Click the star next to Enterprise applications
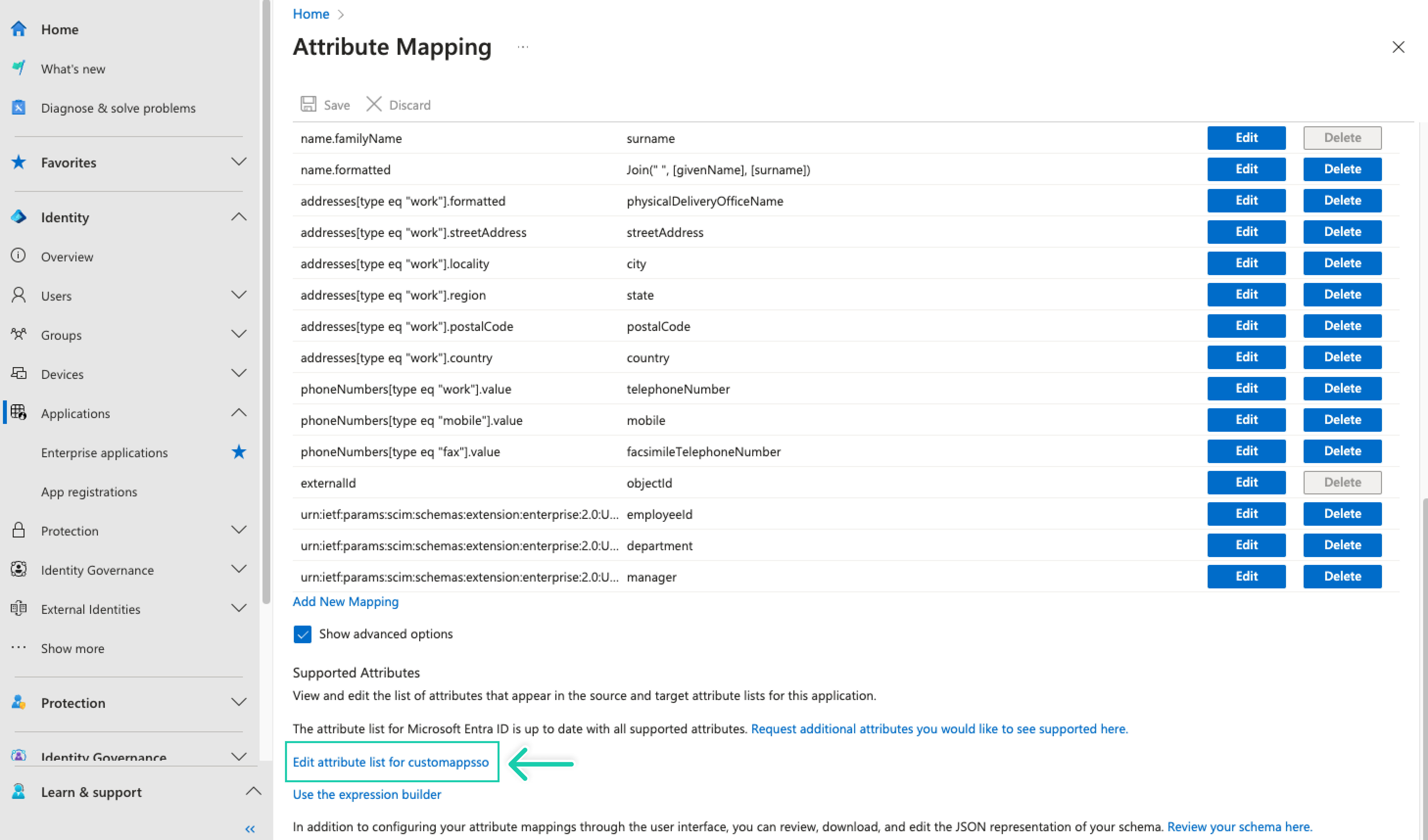 click(x=239, y=452)
